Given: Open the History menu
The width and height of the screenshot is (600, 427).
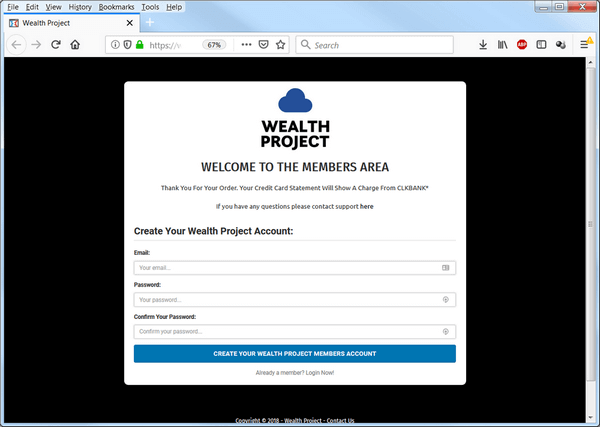Looking at the screenshot, I should [x=80, y=7].
